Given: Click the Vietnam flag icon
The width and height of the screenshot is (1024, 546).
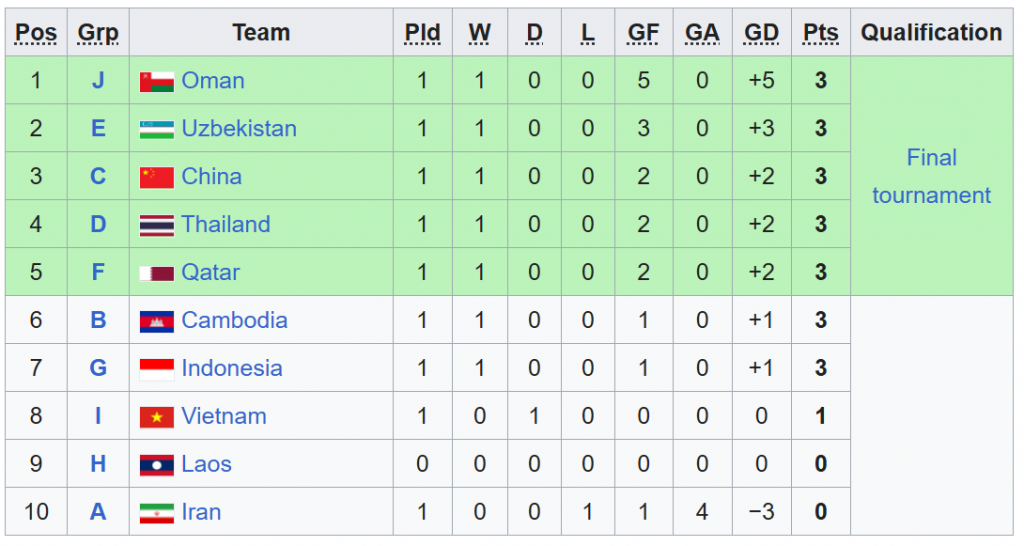Looking at the screenshot, I should click(x=157, y=417).
